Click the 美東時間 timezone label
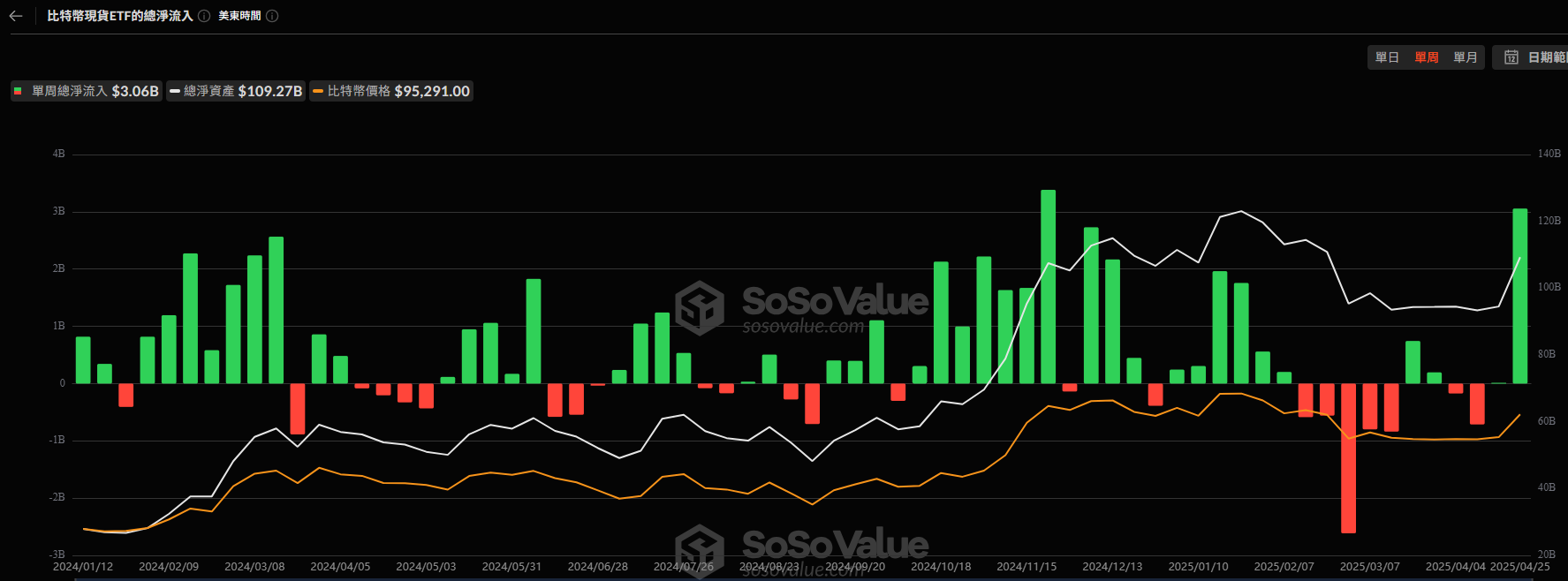The width and height of the screenshot is (1568, 581). pos(239,16)
